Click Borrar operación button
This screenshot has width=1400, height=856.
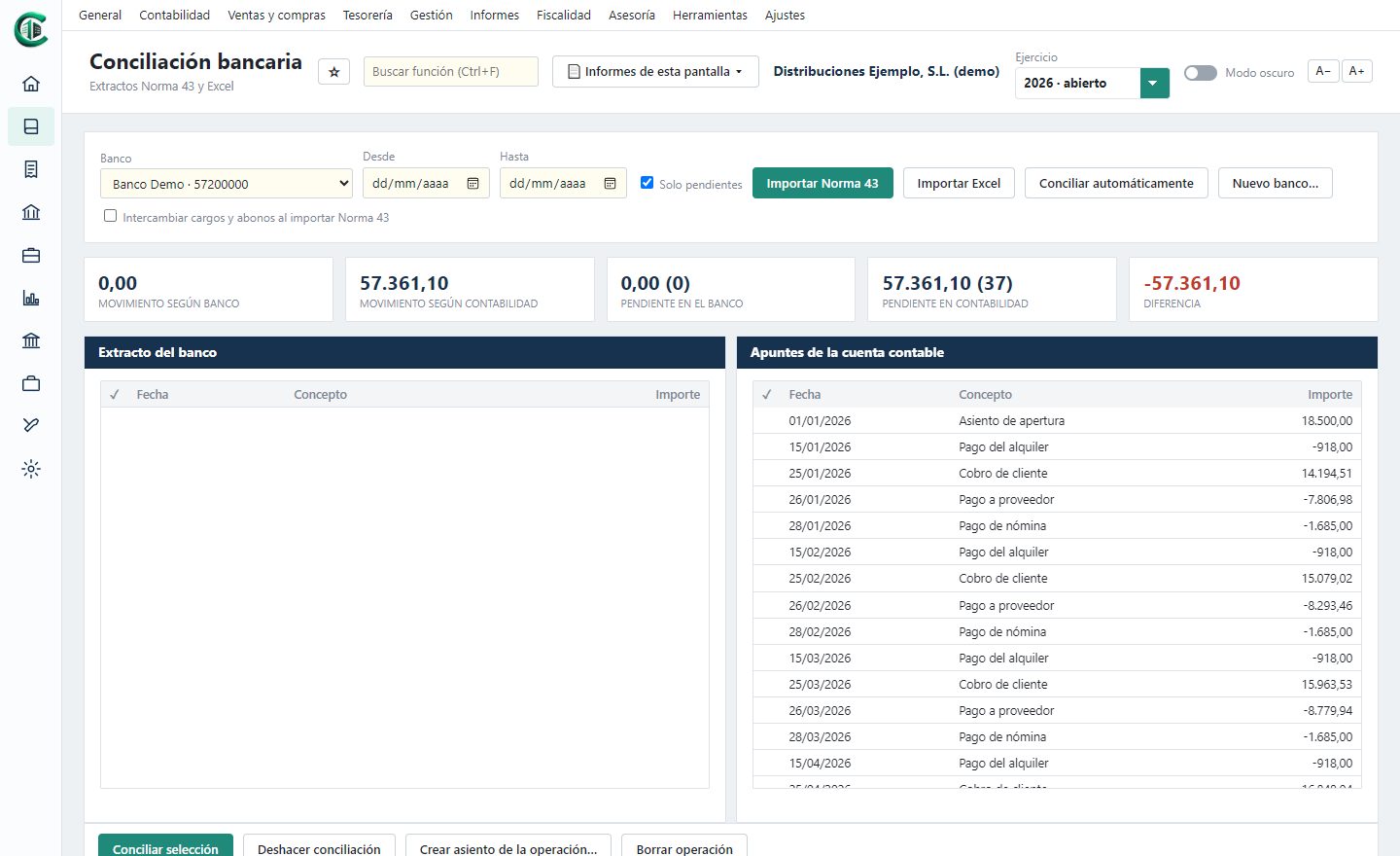point(684,847)
